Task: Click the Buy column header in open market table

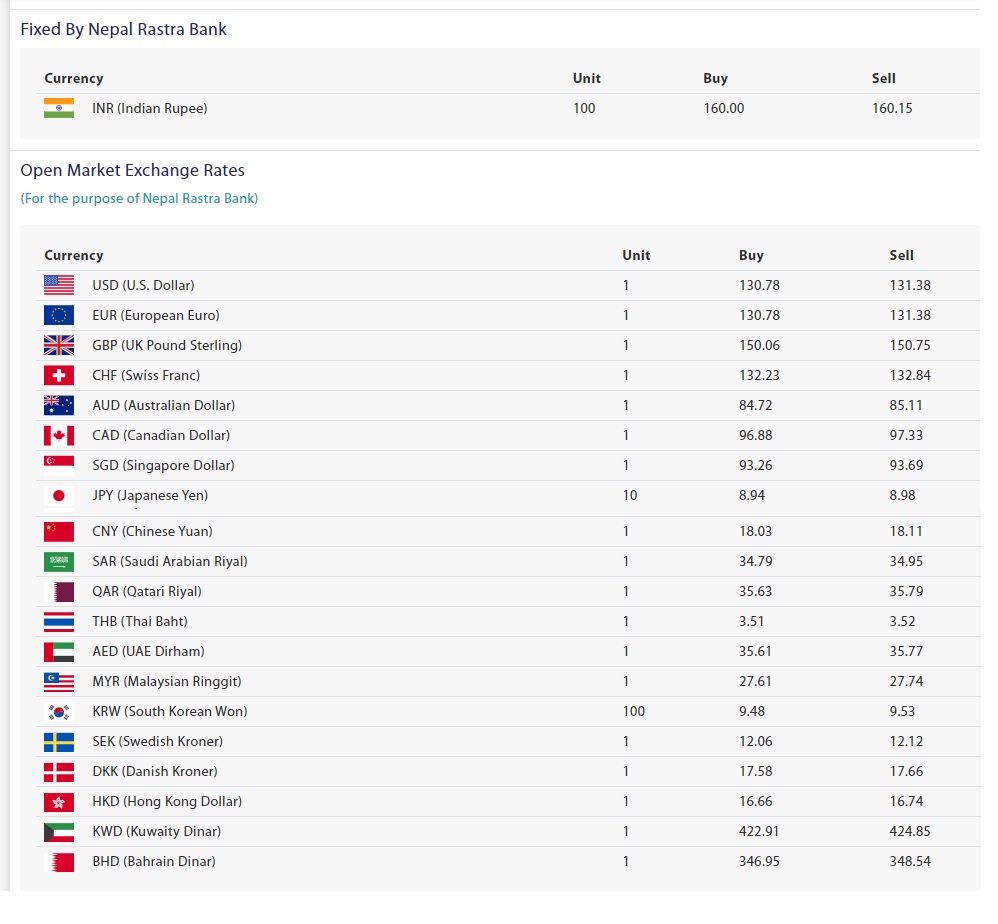Action: coord(751,255)
